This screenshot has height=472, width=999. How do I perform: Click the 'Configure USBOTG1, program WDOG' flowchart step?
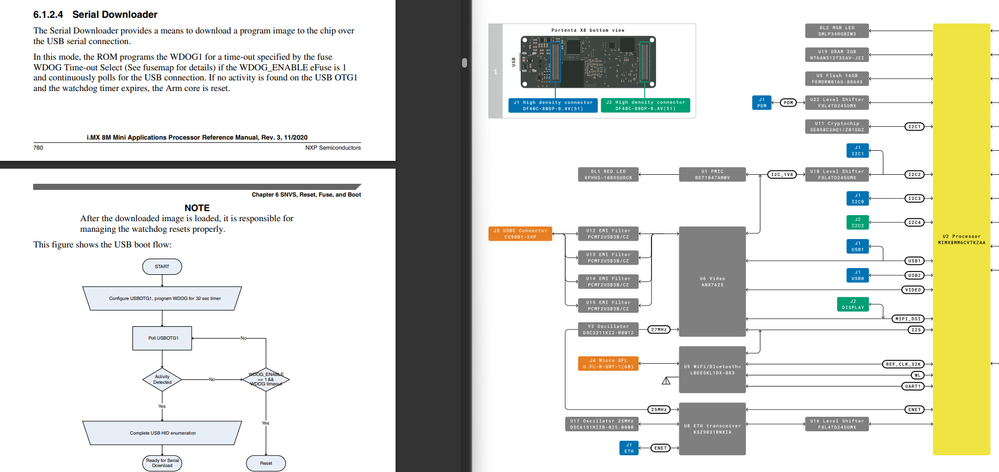pos(162,298)
